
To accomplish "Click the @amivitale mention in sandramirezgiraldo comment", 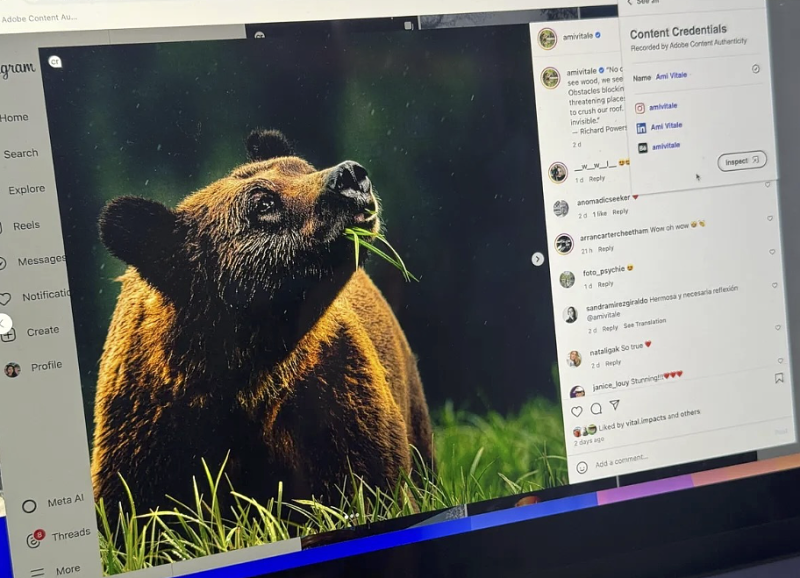I will pos(603,316).
